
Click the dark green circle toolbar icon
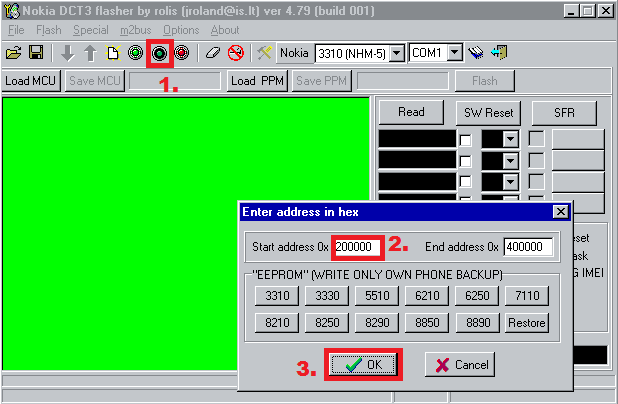160,53
